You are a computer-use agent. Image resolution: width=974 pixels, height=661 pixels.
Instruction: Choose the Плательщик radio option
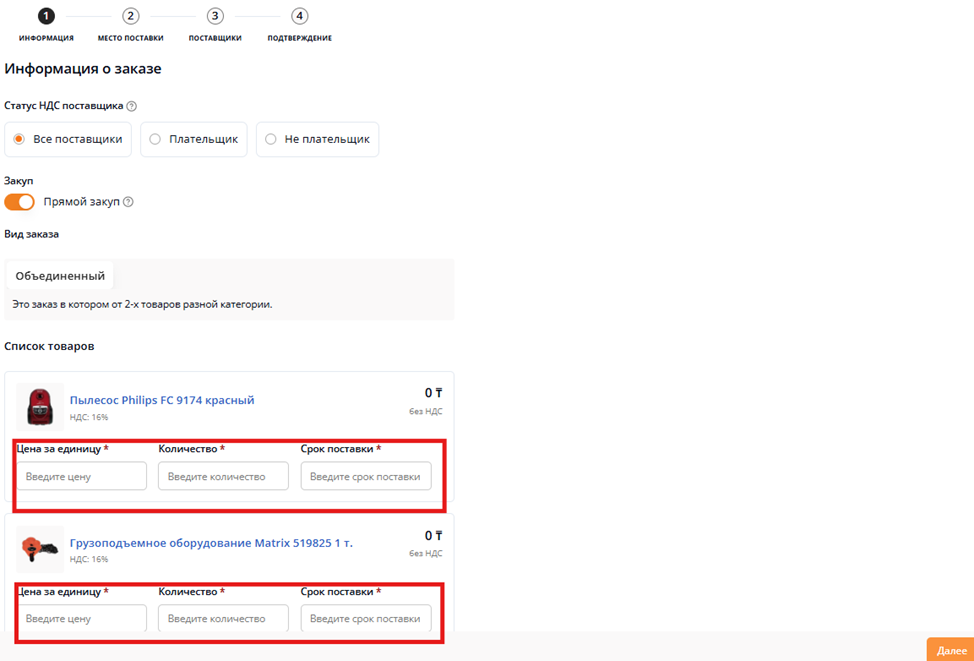click(x=155, y=140)
